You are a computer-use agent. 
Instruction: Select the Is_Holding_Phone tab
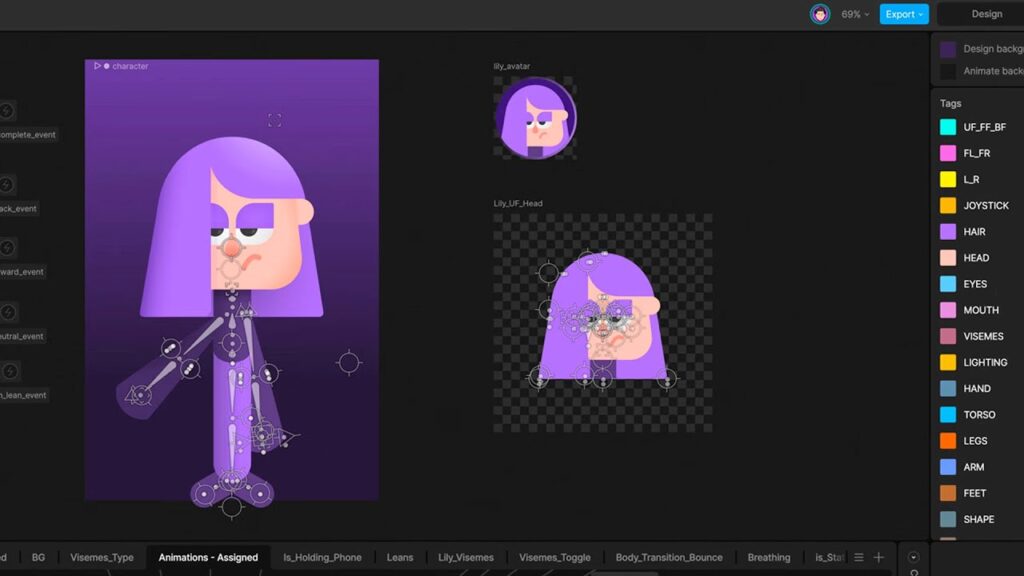(x=322, y=557)
